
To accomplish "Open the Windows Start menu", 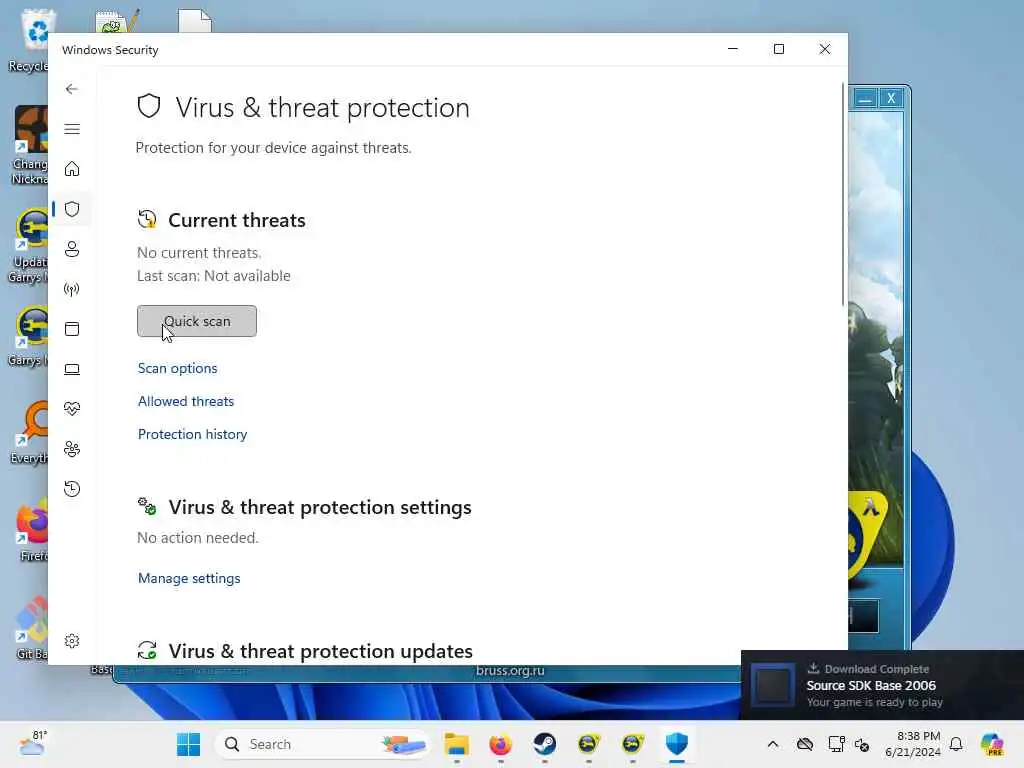I will [x=189, y=744].
